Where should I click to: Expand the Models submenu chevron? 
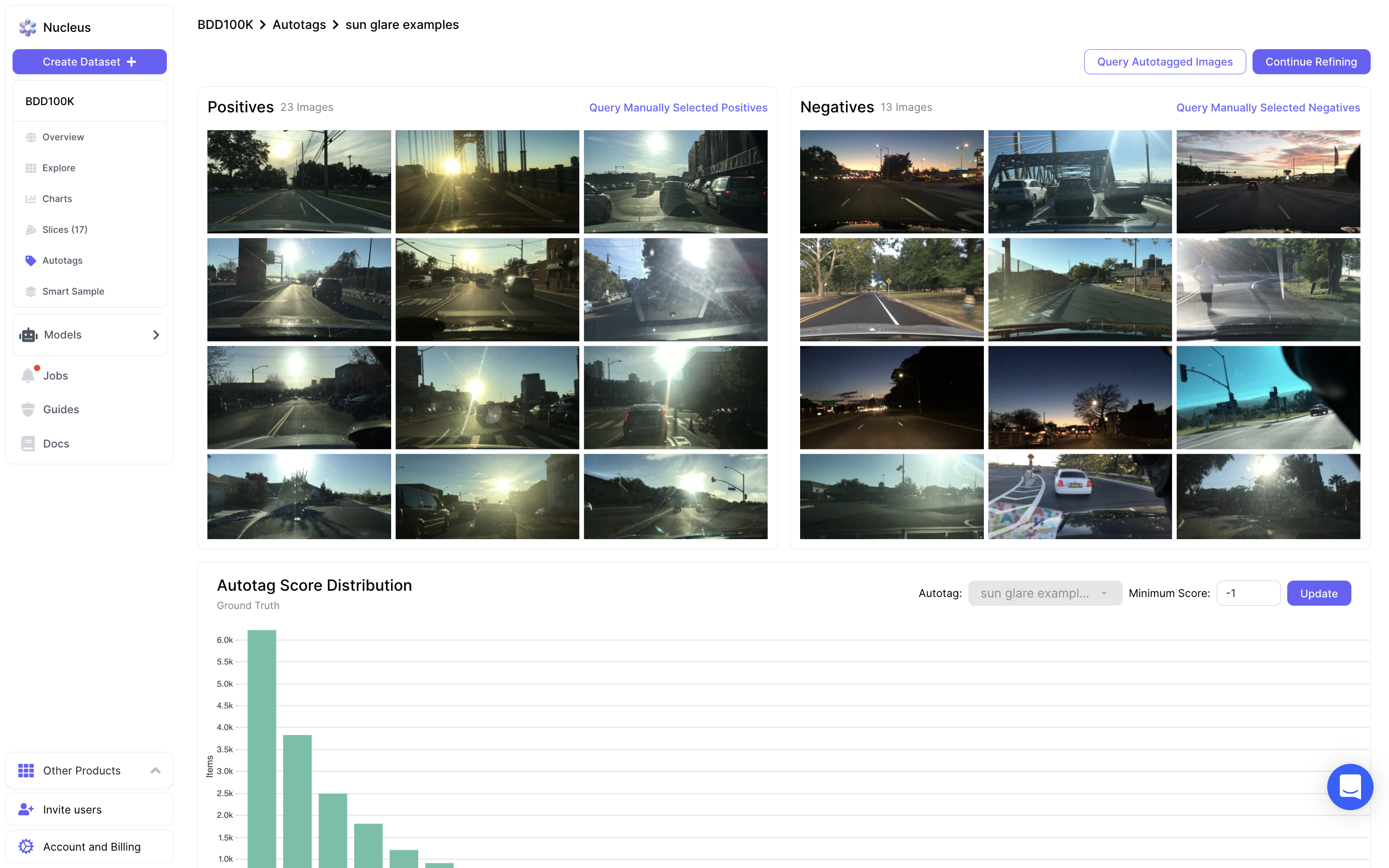[x=156, y=335]
